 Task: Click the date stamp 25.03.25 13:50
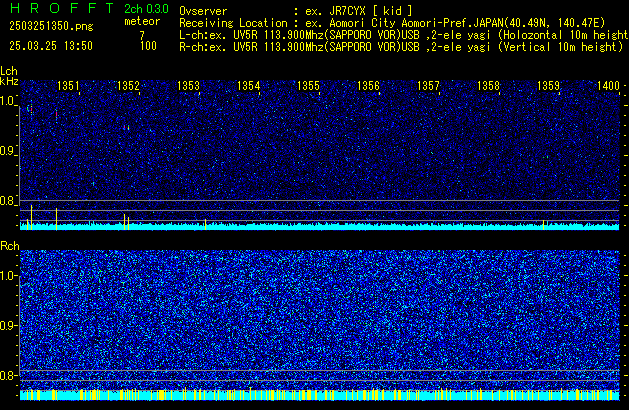[51, 46]
